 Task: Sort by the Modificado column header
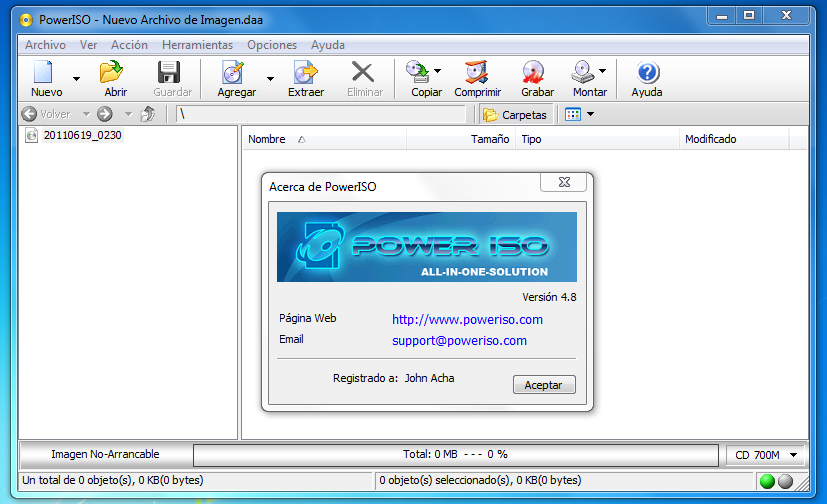coord(734,139)
